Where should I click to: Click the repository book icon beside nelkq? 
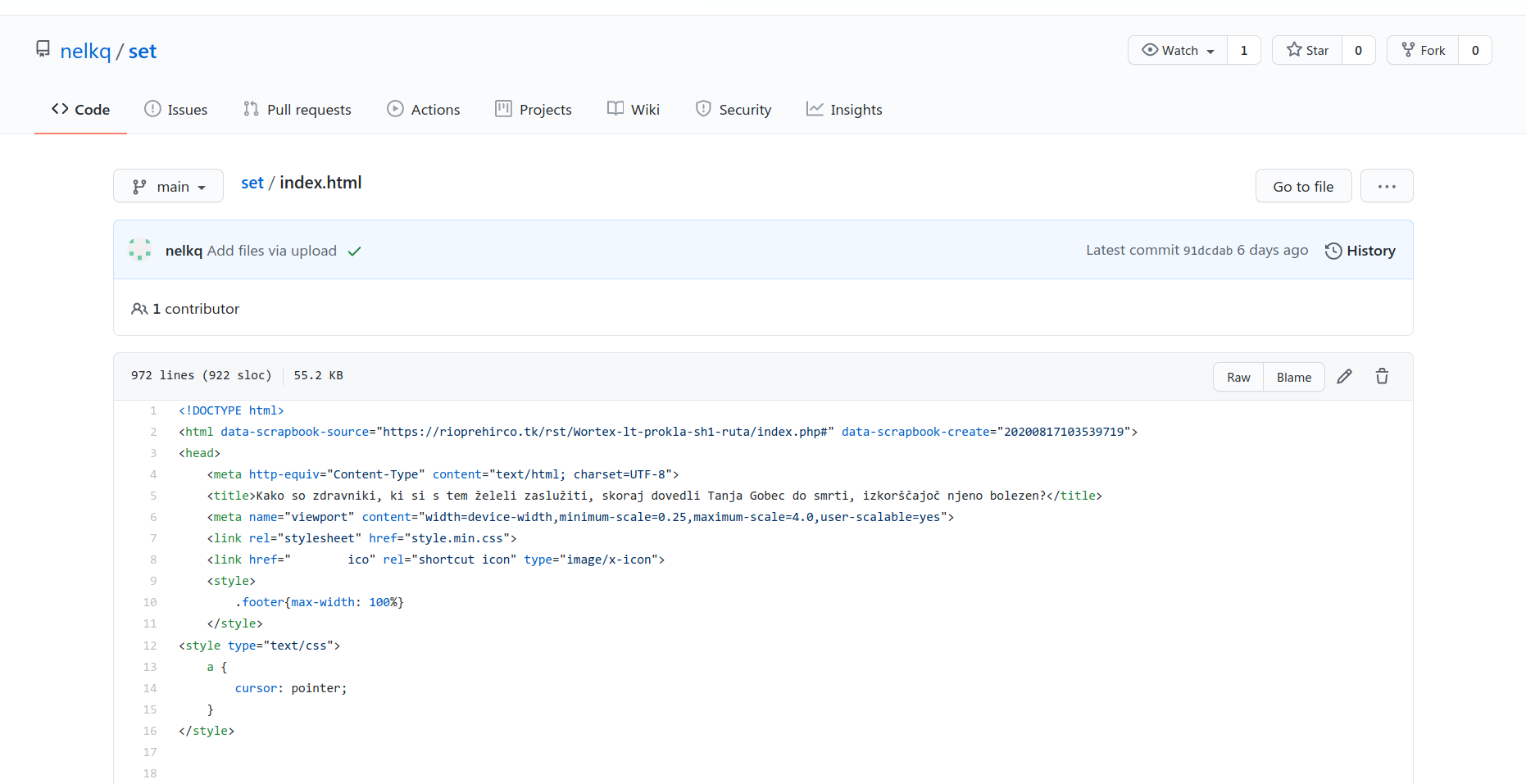coord(43,49)
